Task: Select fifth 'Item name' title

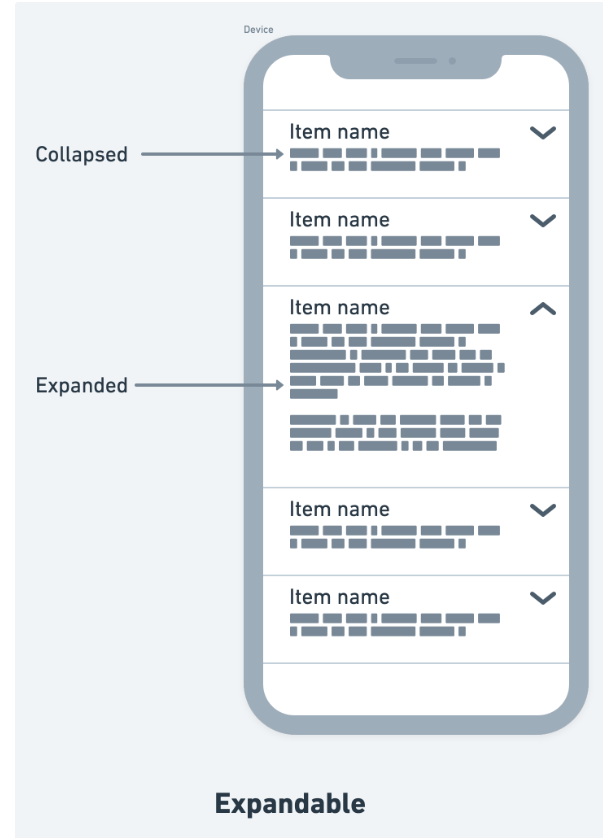Action: pos(339,597)
